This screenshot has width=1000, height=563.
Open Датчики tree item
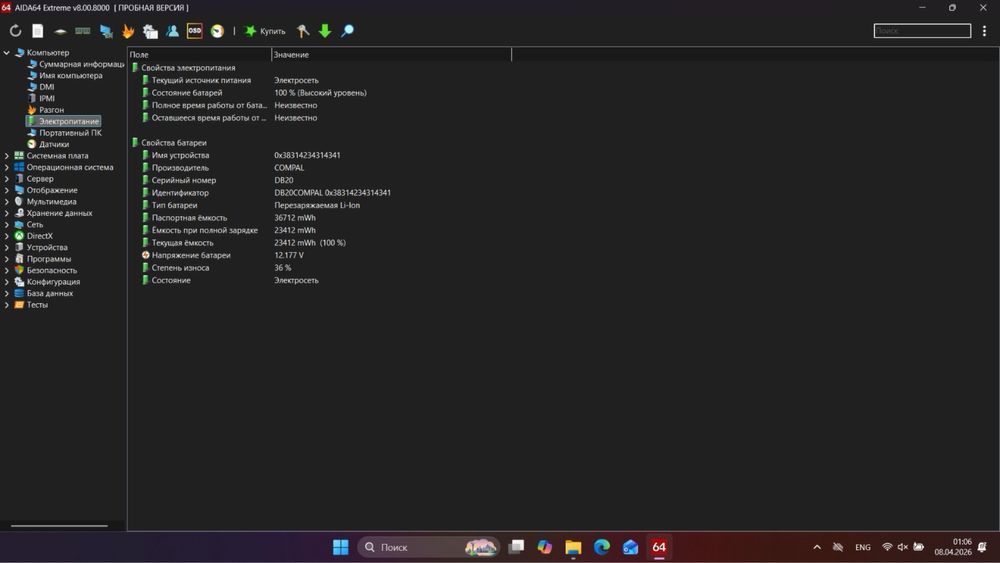click(48, 144)
